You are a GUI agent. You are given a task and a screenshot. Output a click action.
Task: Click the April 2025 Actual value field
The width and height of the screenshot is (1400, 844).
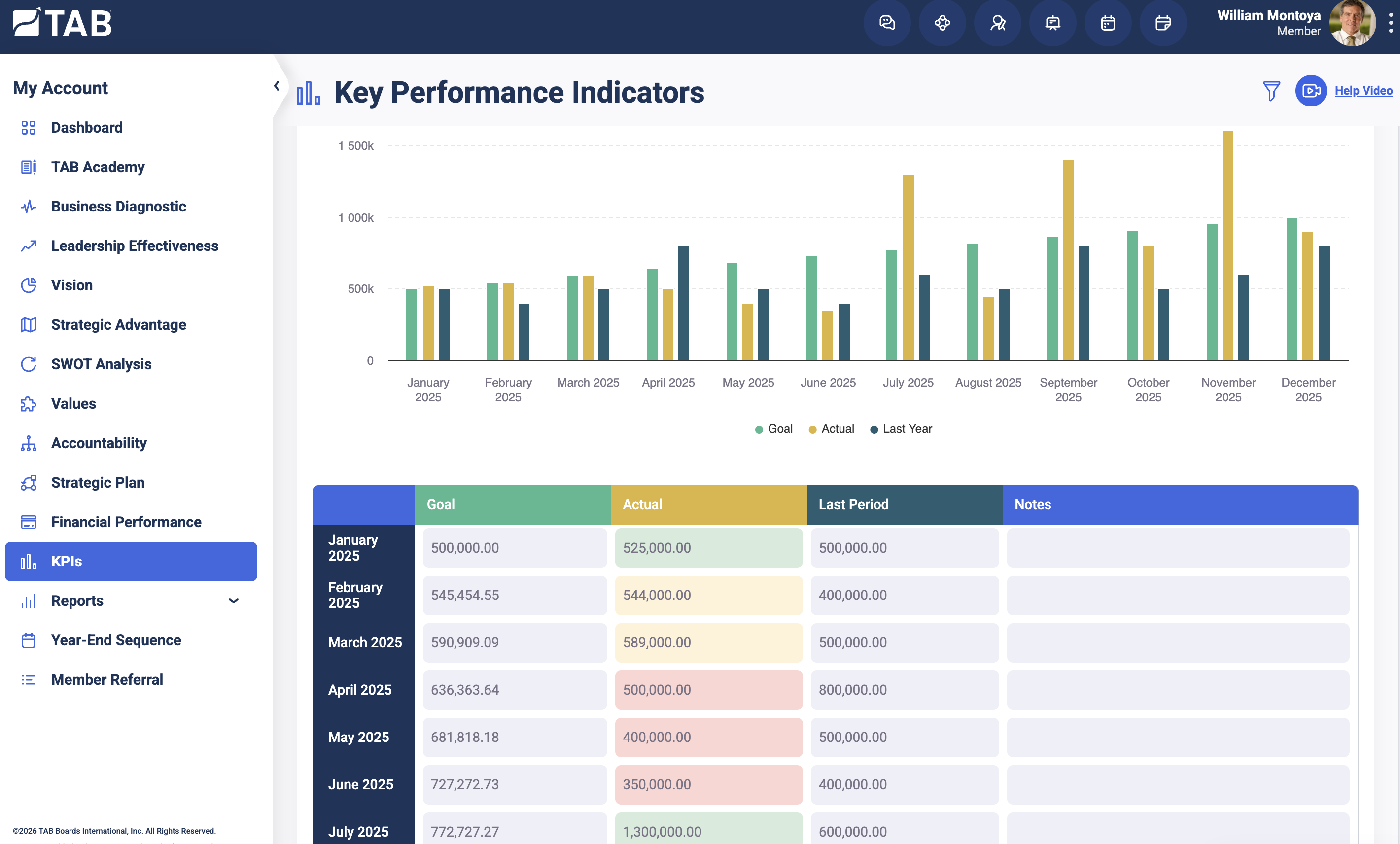[708, 690]
